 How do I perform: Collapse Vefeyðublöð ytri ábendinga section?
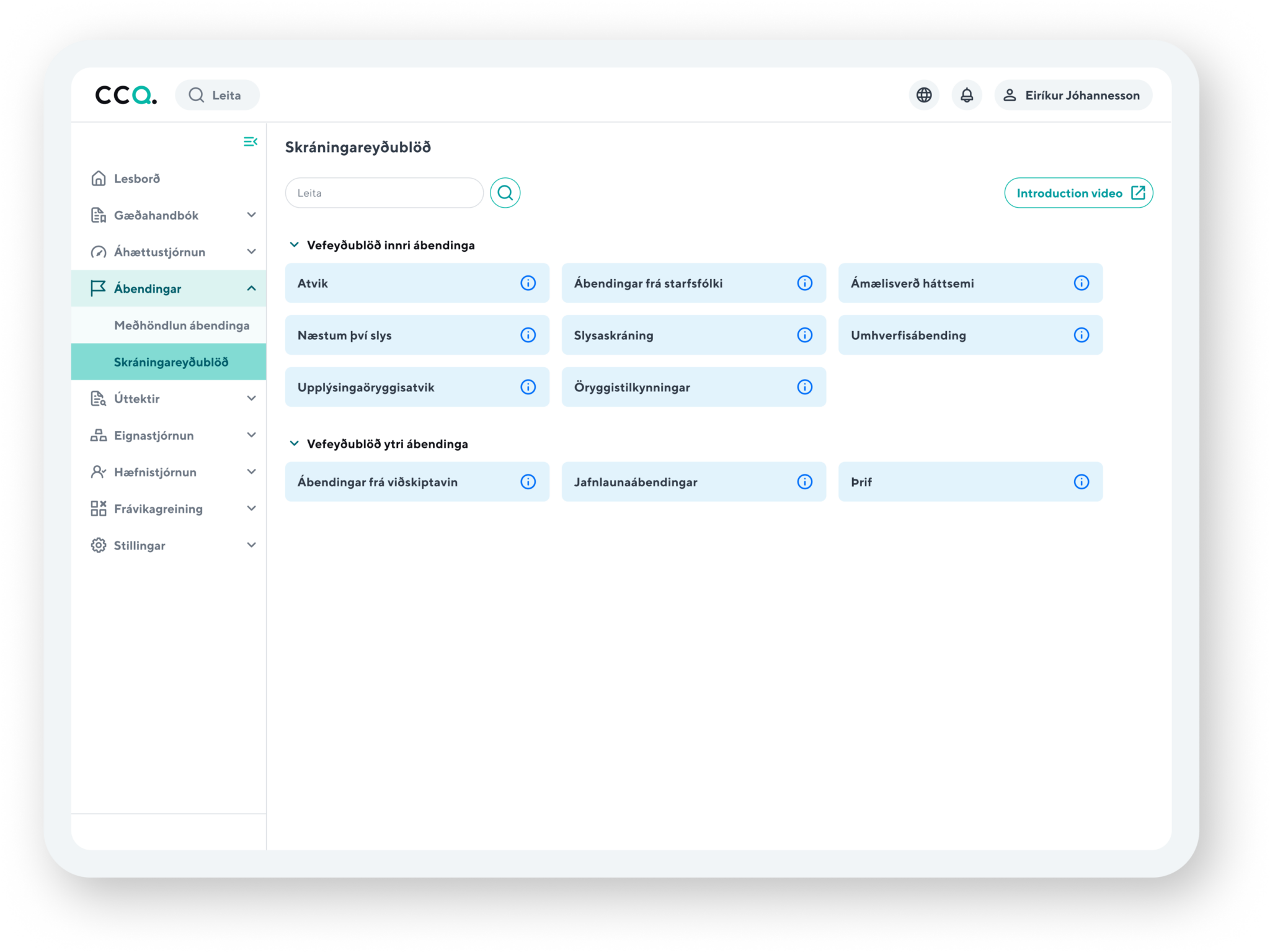(295, 443)
